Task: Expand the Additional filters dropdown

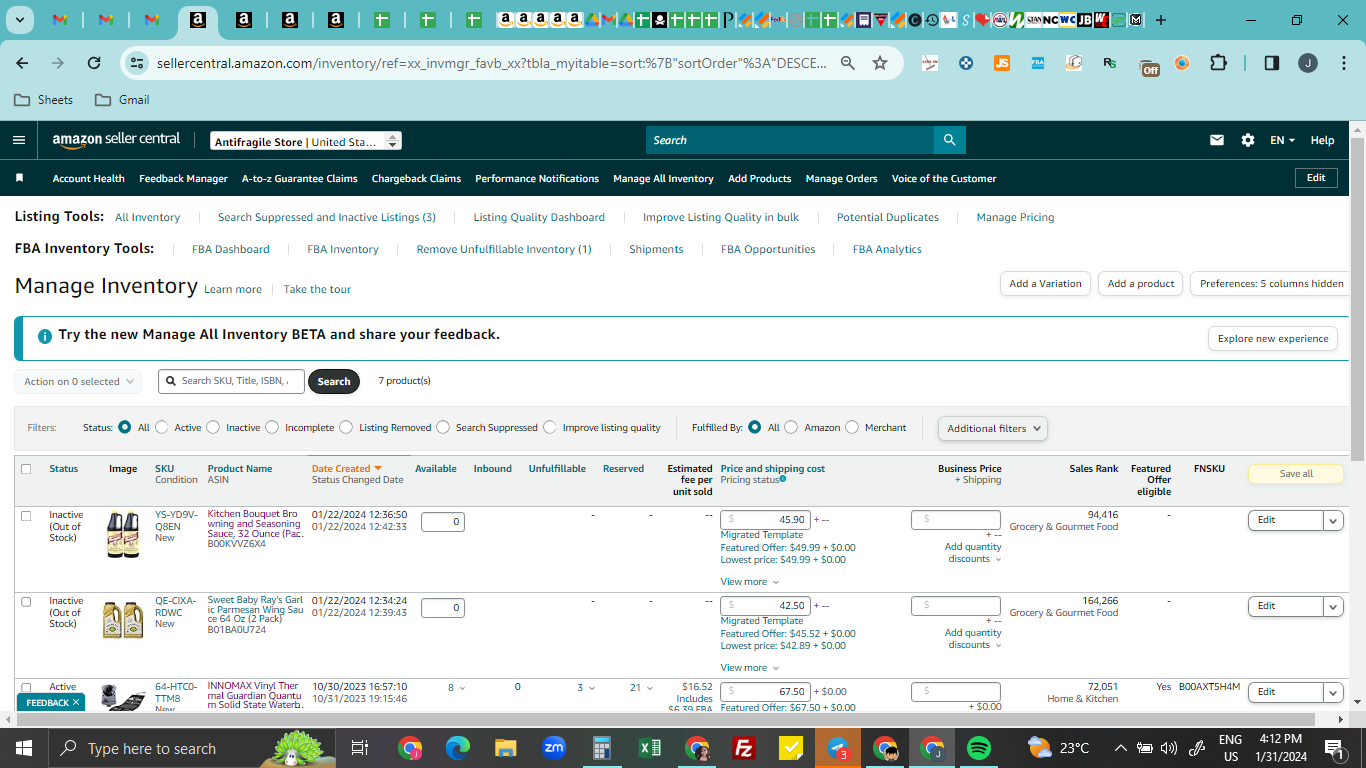Action: pos(993,428)
